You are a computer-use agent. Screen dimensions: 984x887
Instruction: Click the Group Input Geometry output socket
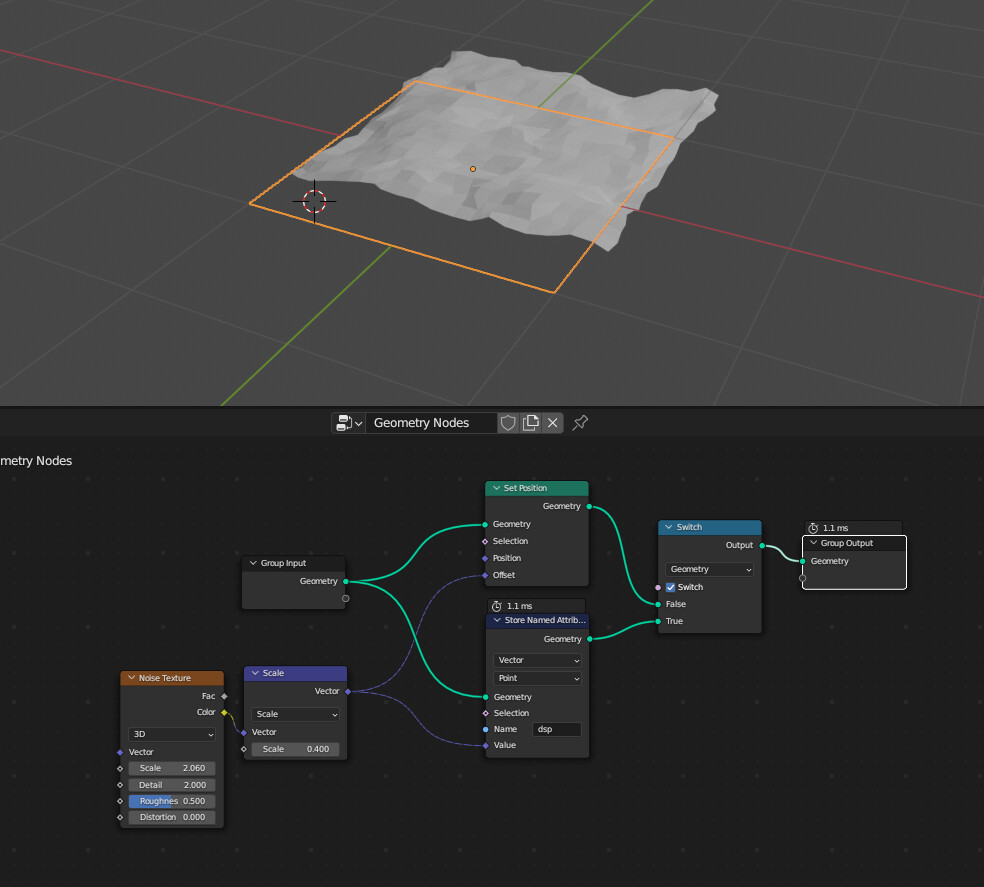346,582
